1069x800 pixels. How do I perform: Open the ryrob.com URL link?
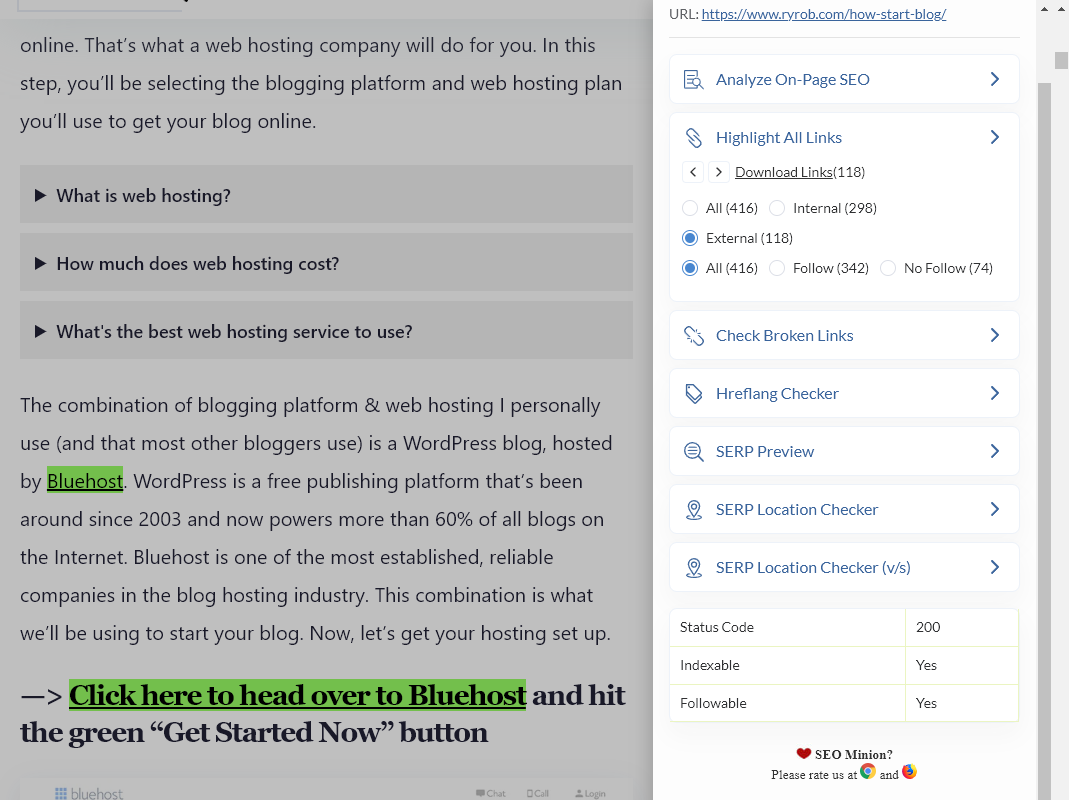click(x=823, y=13)
